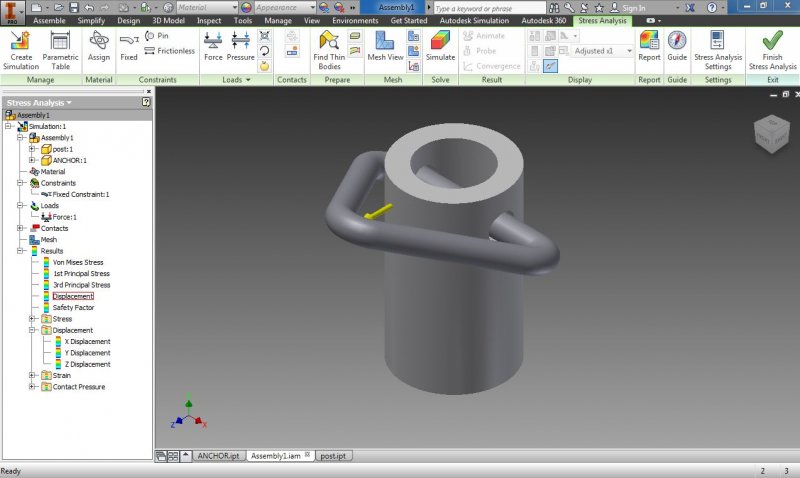Switch to the Inspect ribbon tab
The width and height of the screenshot is (800, 478).
click(209, 20)
